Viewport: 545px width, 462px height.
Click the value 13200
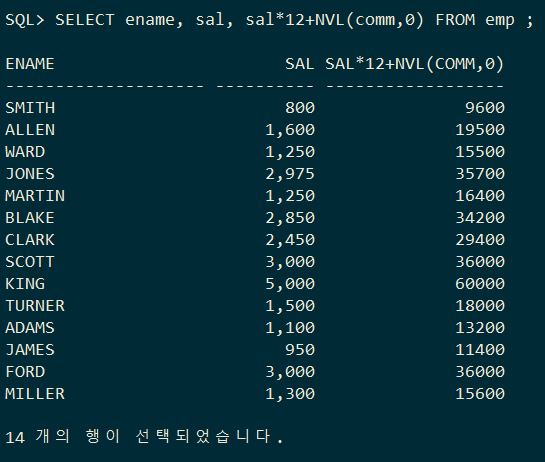pos(480,328)
